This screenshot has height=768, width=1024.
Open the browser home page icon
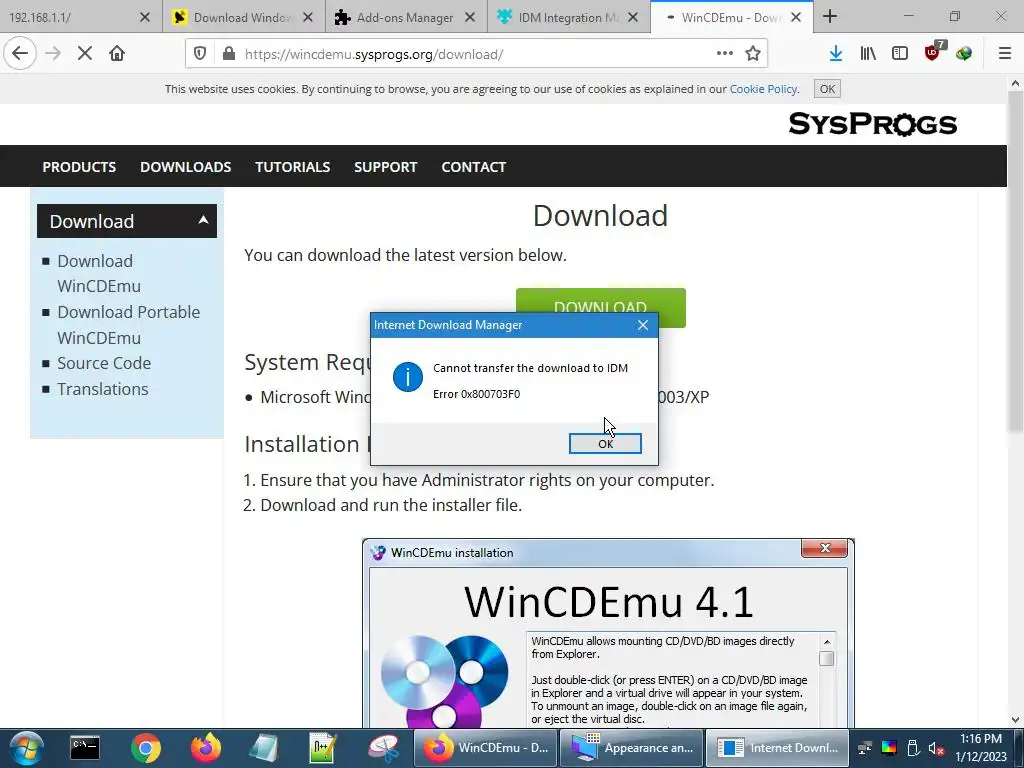117,54
